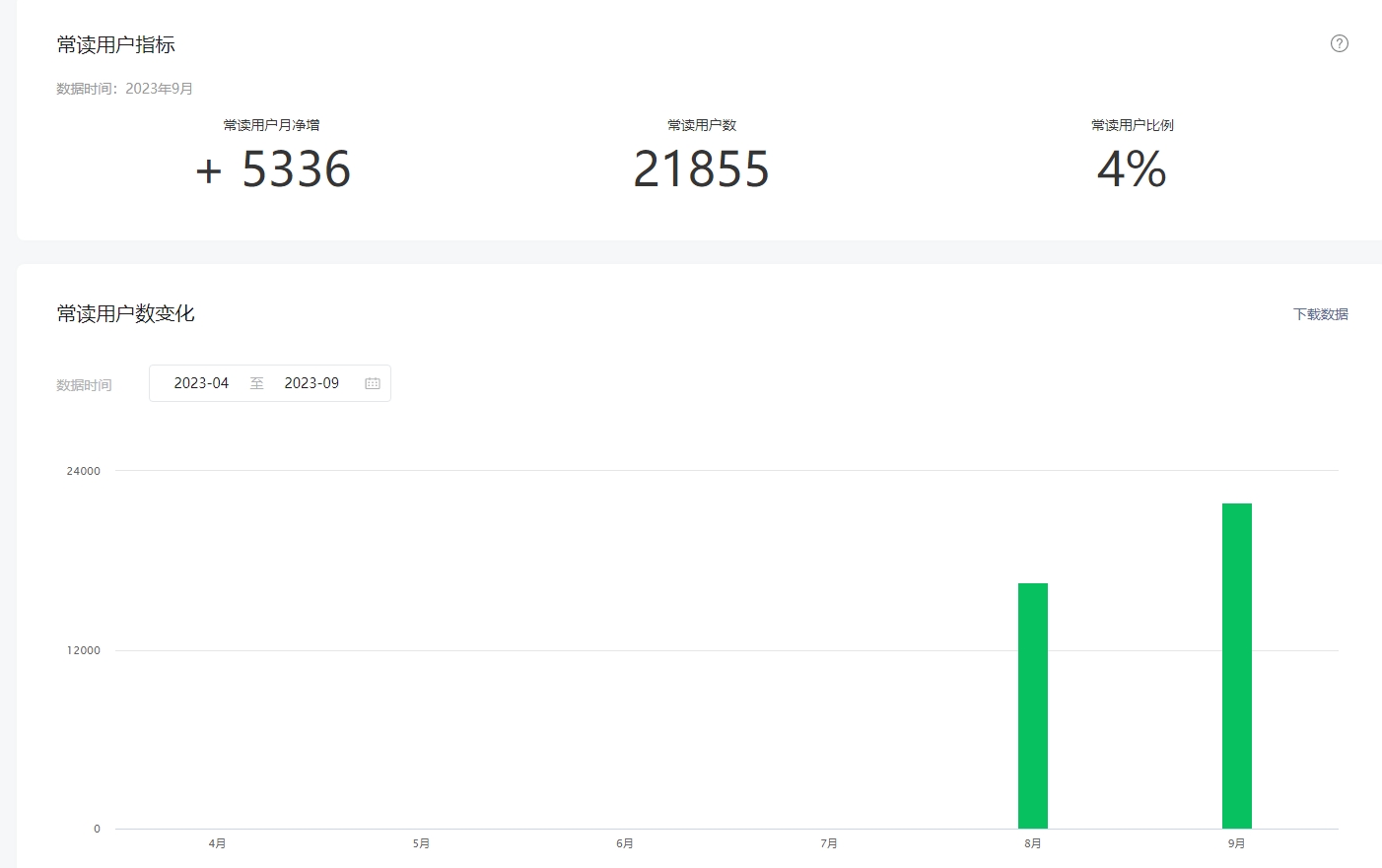Select the end date 2023-09 field
1382x868 pixels.
click(311, 383)
